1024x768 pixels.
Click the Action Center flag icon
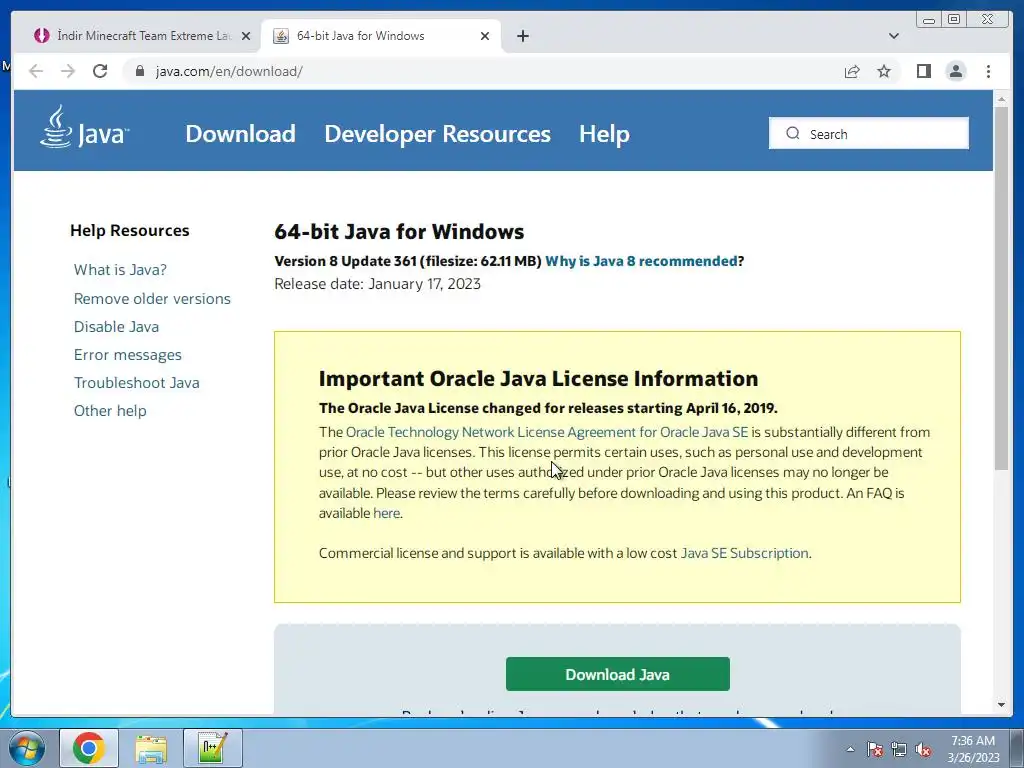(874, 749)
